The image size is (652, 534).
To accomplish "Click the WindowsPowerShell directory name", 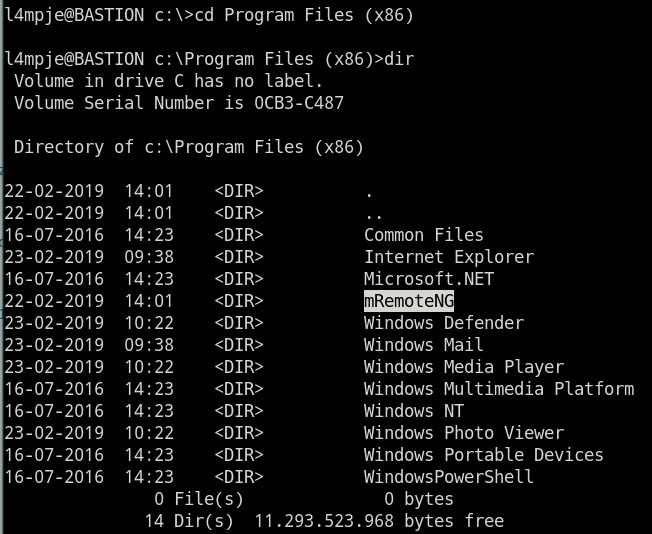I will click(448, 477).
